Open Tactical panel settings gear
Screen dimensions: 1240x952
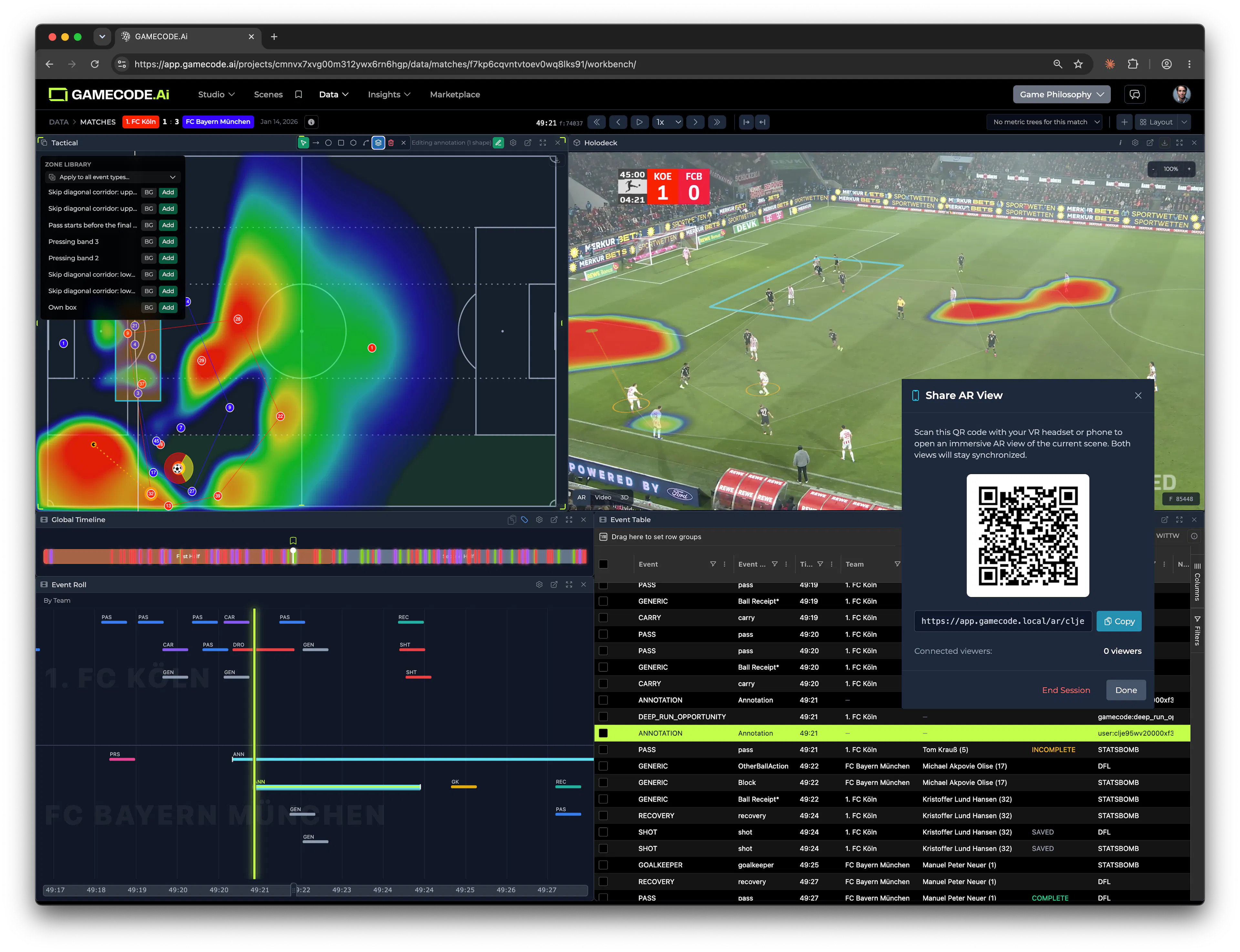point(513,143)
